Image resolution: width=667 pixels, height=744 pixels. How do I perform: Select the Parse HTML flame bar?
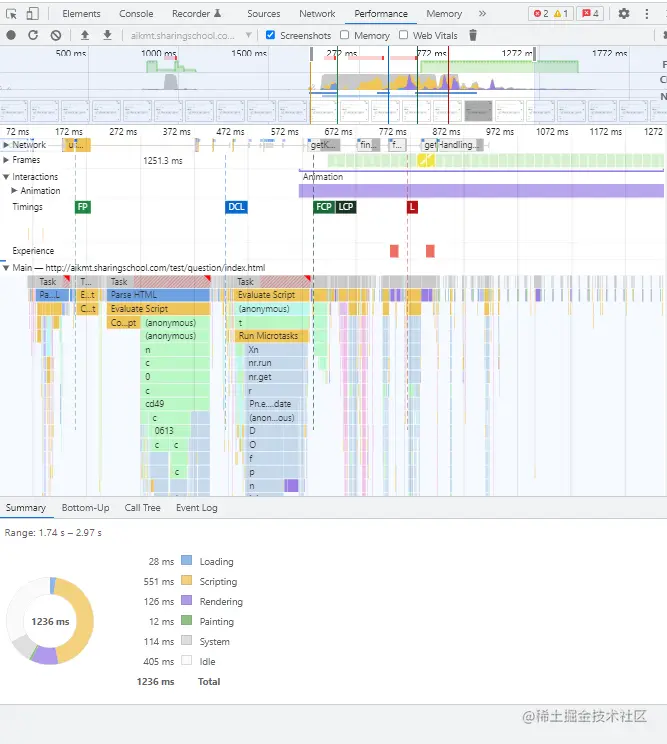click(x=158, y=295)
